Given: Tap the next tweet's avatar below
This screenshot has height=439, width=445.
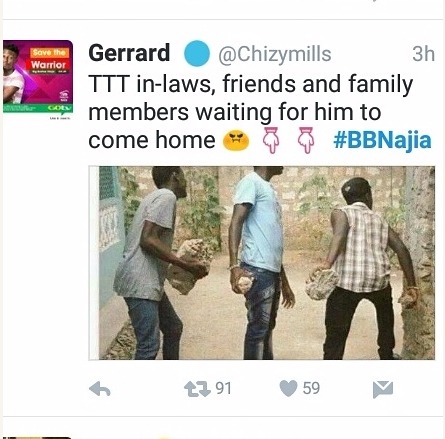Looking at the screenshot, I should click(38, 437).
